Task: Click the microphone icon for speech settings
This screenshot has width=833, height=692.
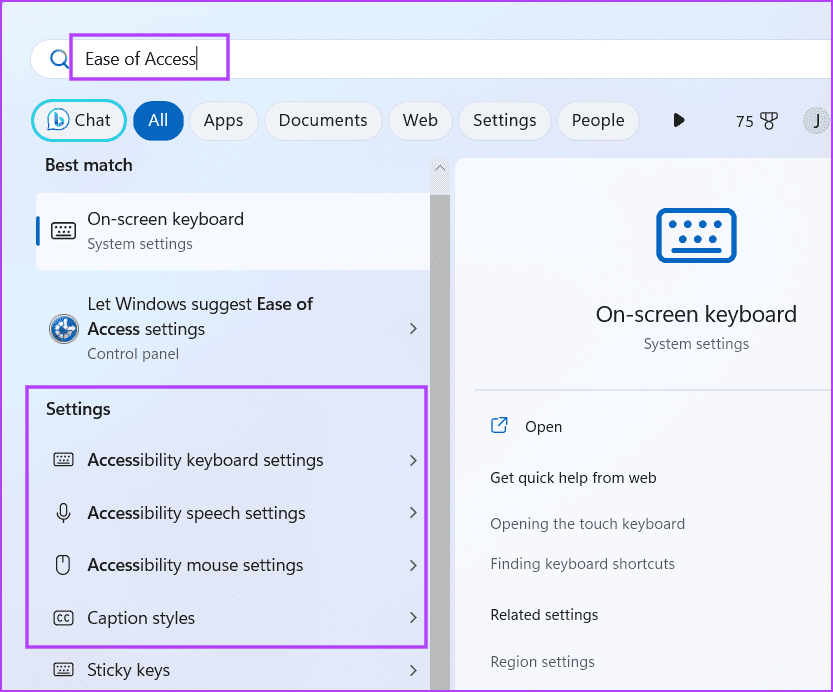Action: coord(63,512)
